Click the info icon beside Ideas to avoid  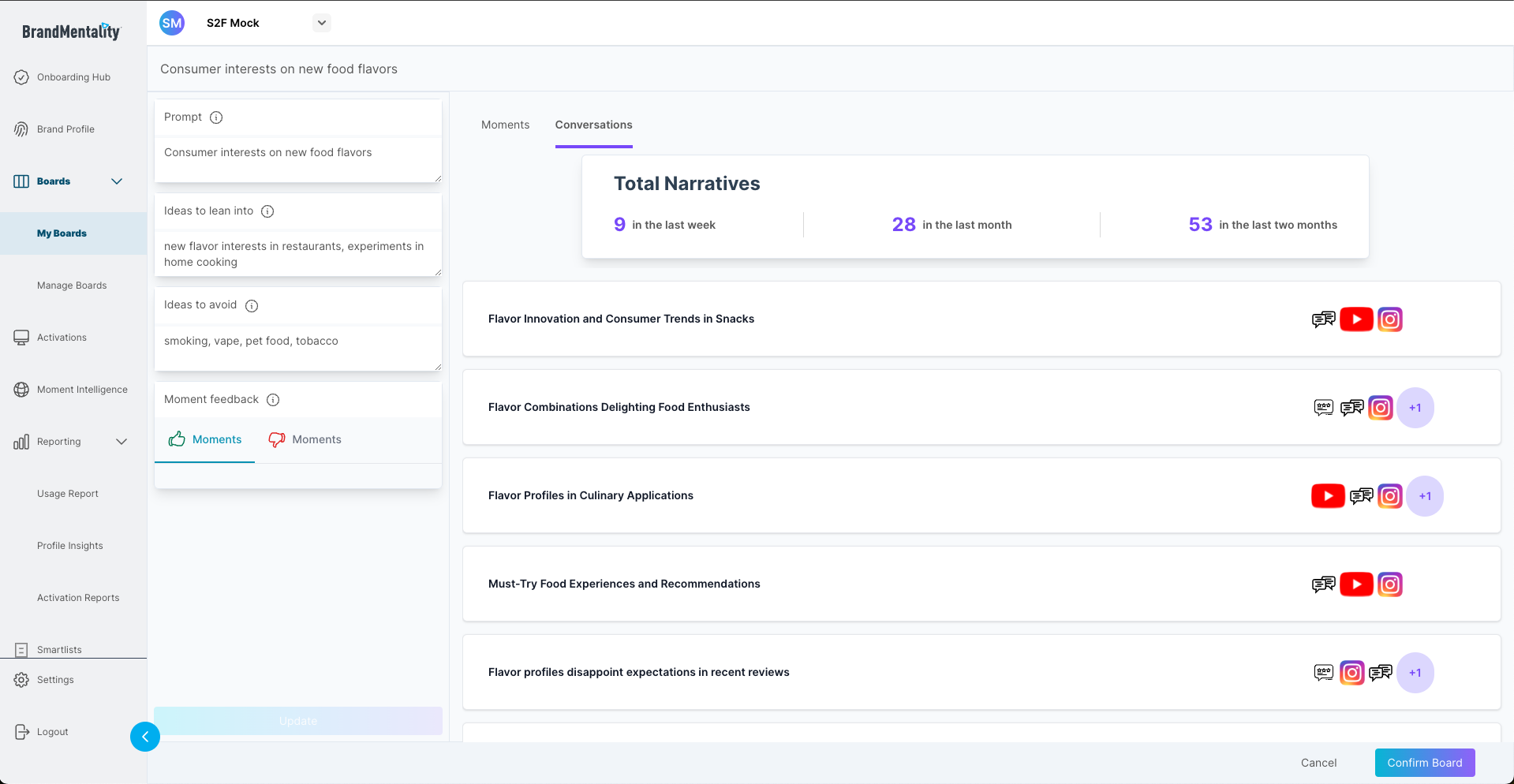(x=252, y=306)
